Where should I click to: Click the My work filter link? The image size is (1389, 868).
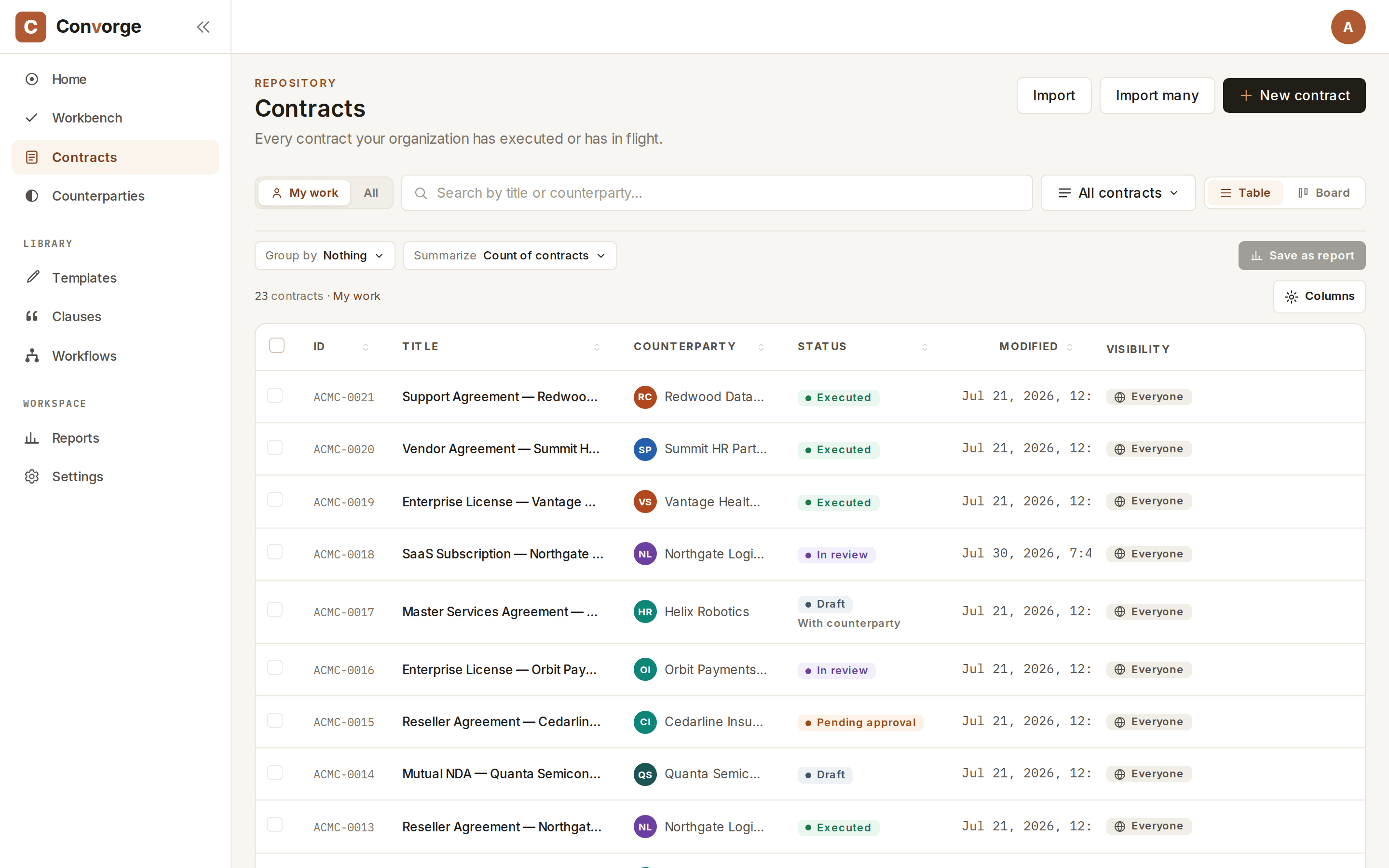coord(356,296)
